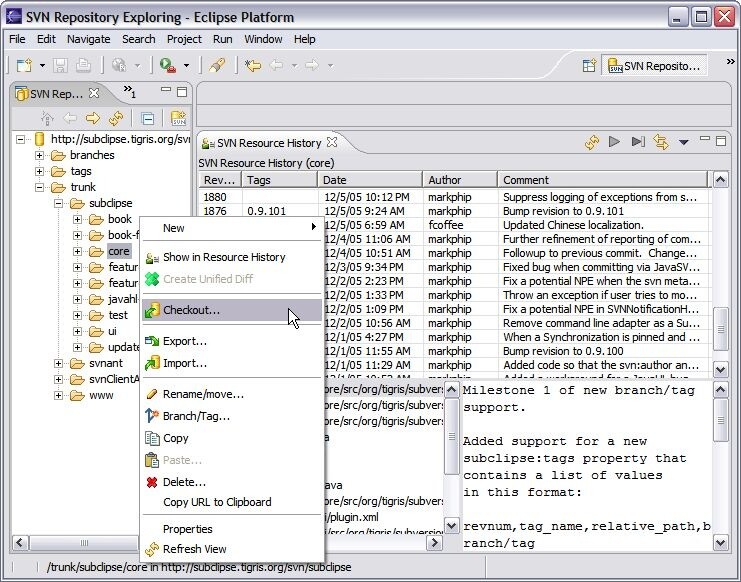This screenshot has width=741, height=582.
Task: Open the New submenu in context menu
Action: pyautogui.click(x=232, y=228)
